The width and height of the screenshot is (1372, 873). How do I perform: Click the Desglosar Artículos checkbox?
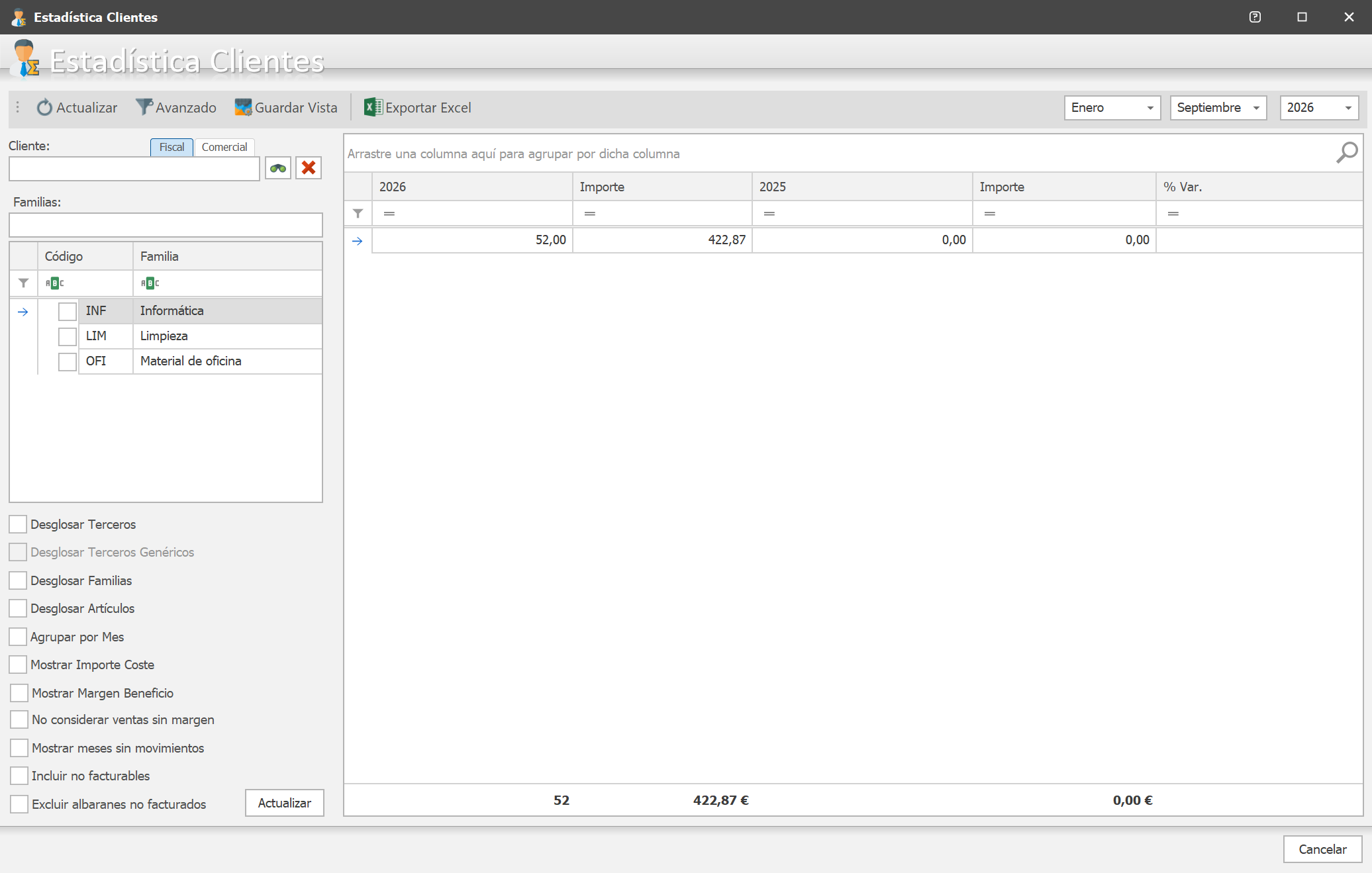coord(18,608)
